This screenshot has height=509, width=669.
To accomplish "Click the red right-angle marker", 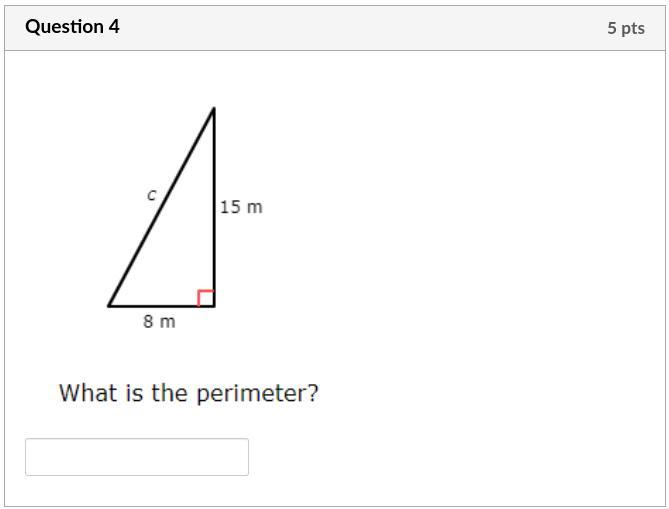I will coord(206,297).
